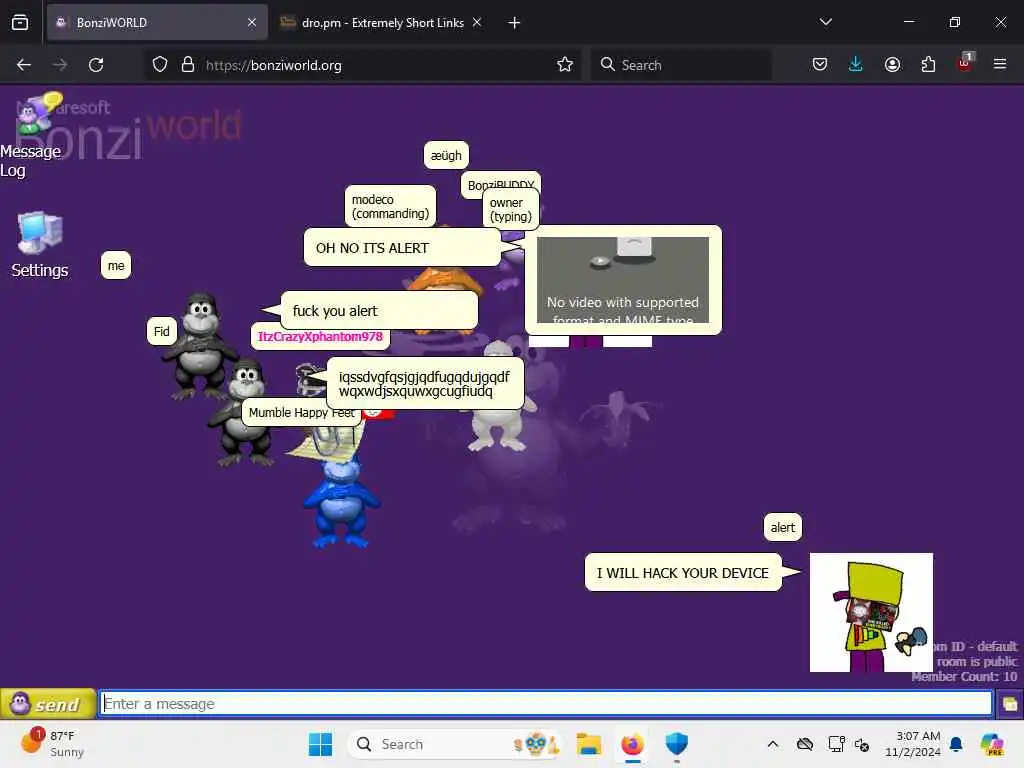This screenshot has height=768, width=1024.
Task: Select the 'alert' name tag
Action: (x=782, y=528)
